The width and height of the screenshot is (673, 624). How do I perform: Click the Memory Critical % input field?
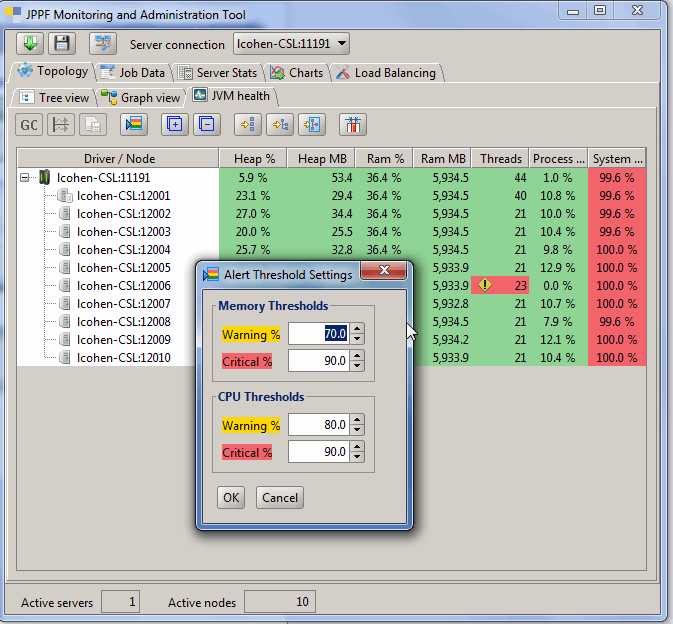[318, 361]
